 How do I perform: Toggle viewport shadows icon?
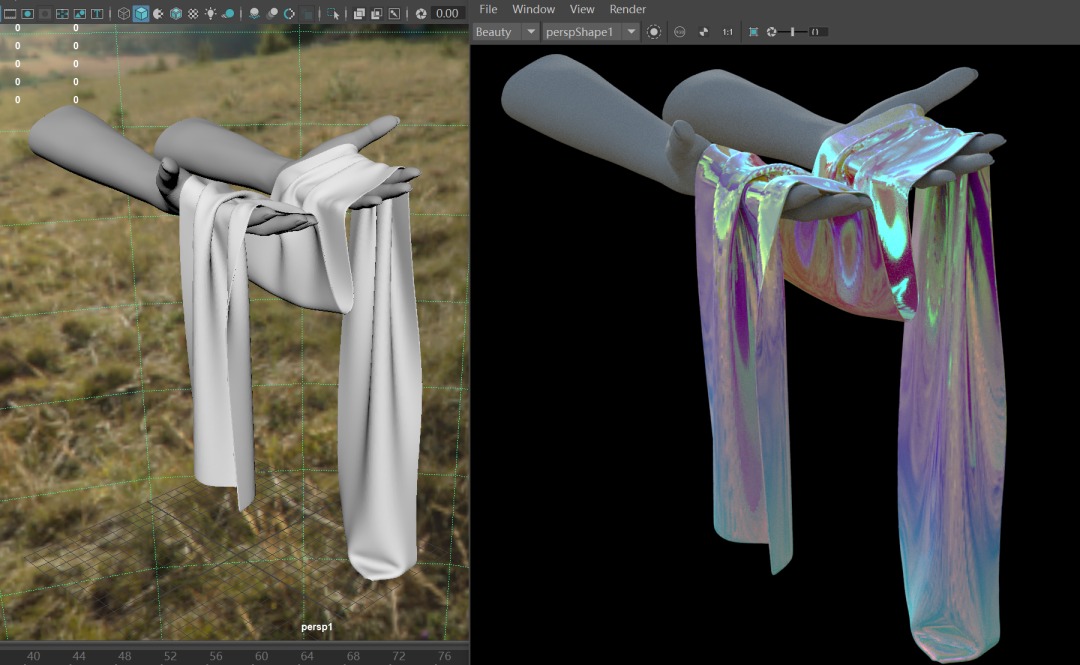(228, 13)
